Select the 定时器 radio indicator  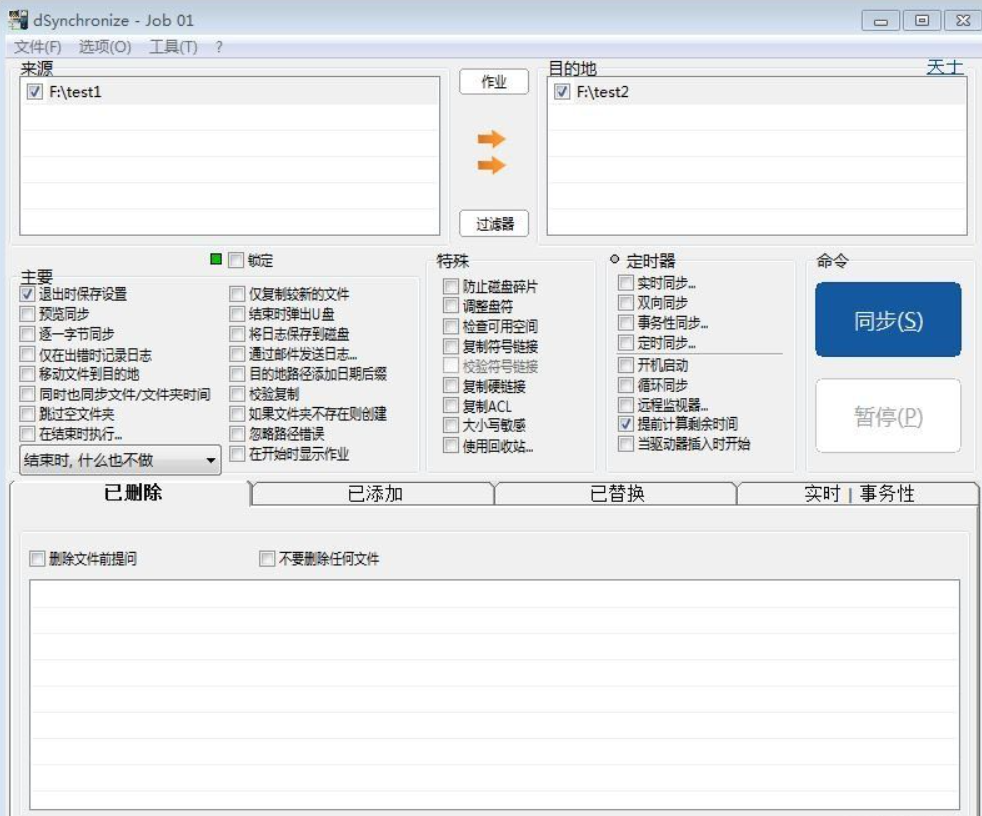coord(614,259)
